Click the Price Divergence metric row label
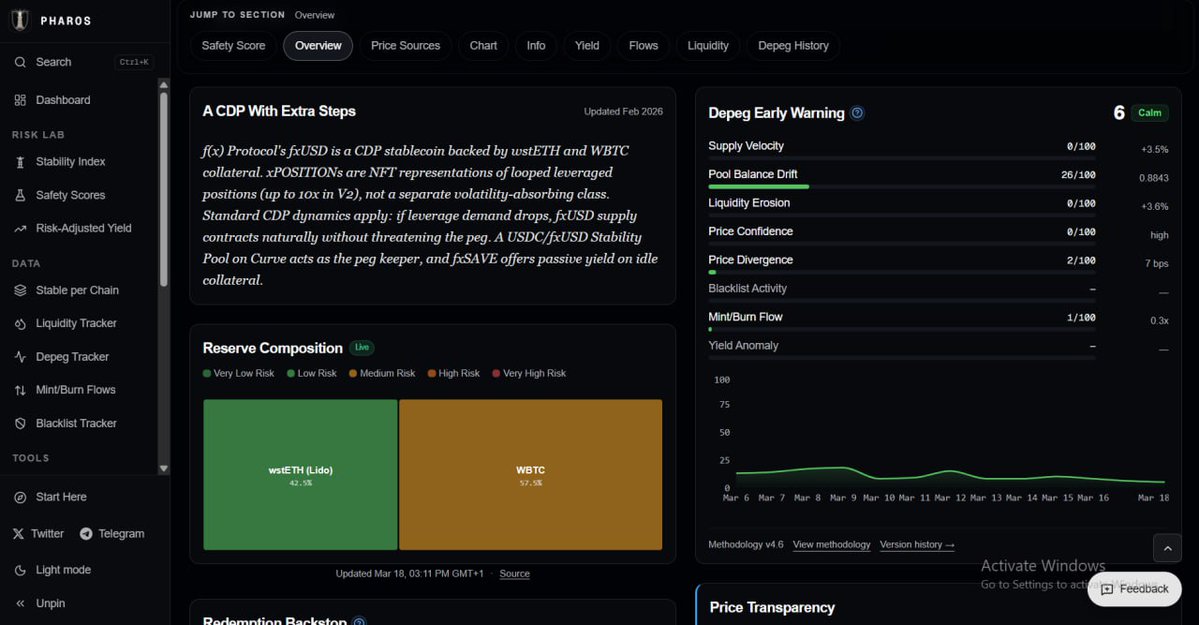The height and width of the screenshot is (625, 1199). coord(750,260)
